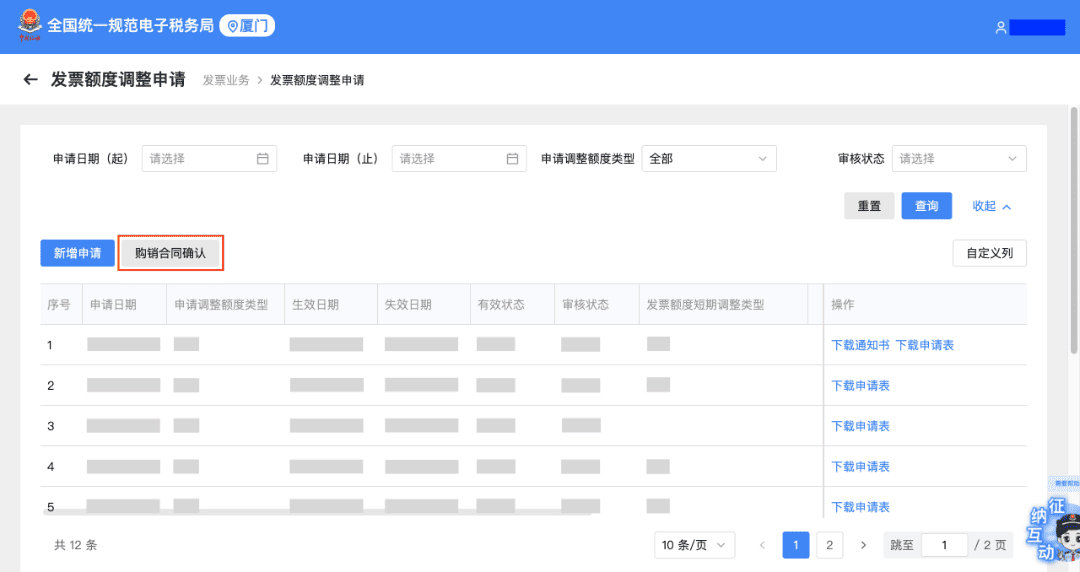This screenshot has height=572, width=1080.
Task: Collapse filters with 收起
Action: (991, 206)
